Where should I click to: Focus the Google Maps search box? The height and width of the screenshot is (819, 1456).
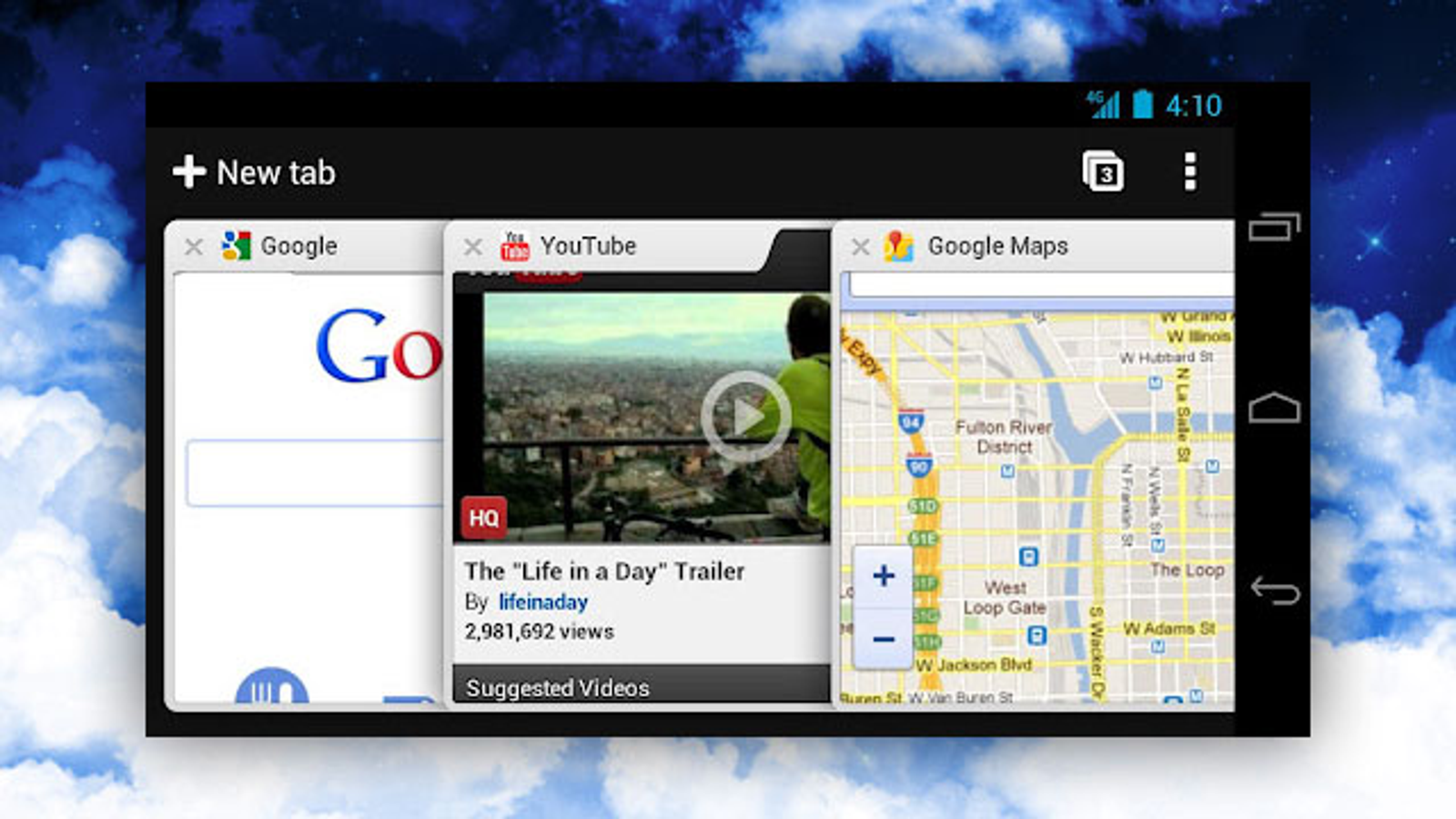pos(1041,285)
